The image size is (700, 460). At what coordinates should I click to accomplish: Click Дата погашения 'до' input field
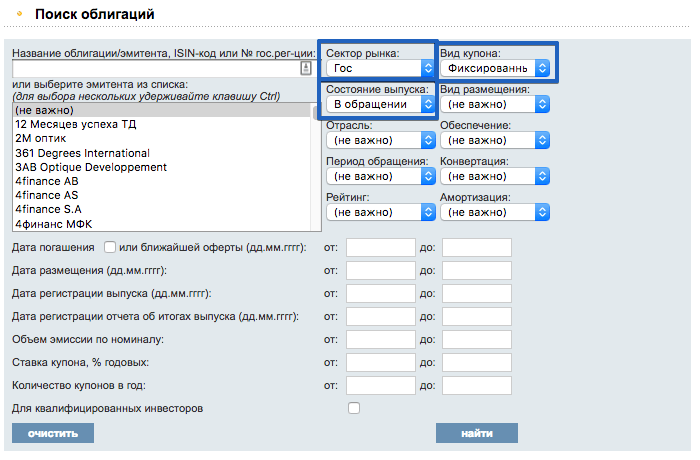point(477,247)
